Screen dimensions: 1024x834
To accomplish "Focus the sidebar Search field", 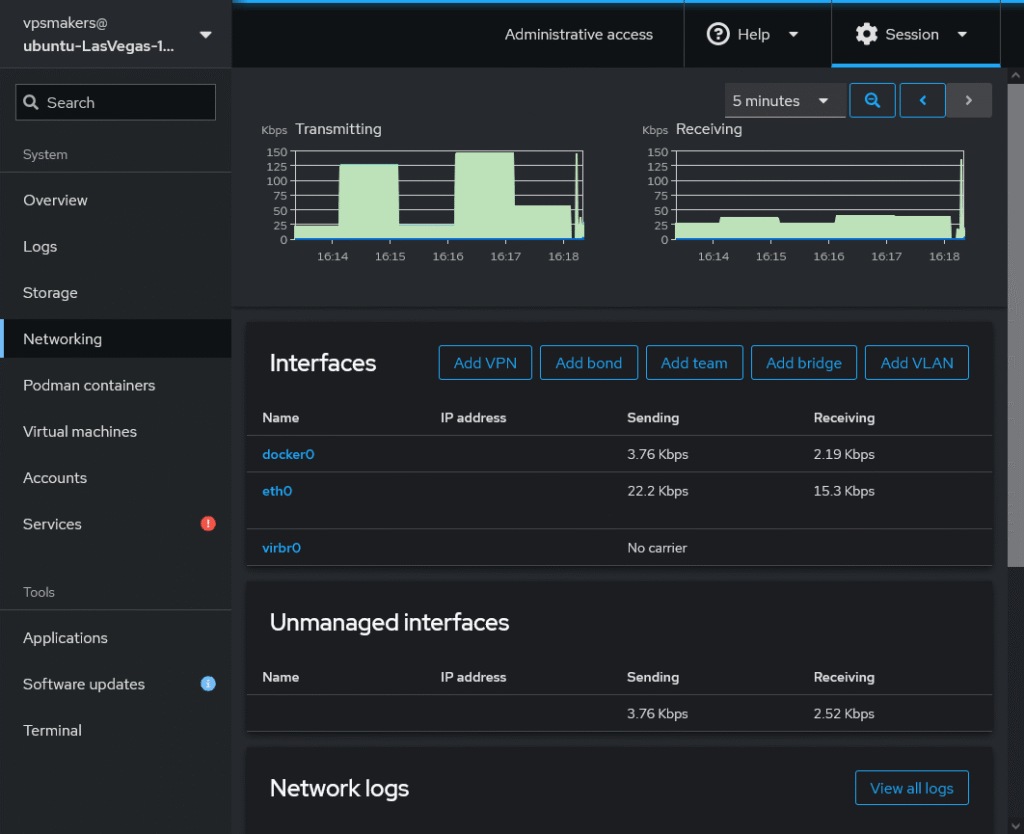I will coord(116,103).
